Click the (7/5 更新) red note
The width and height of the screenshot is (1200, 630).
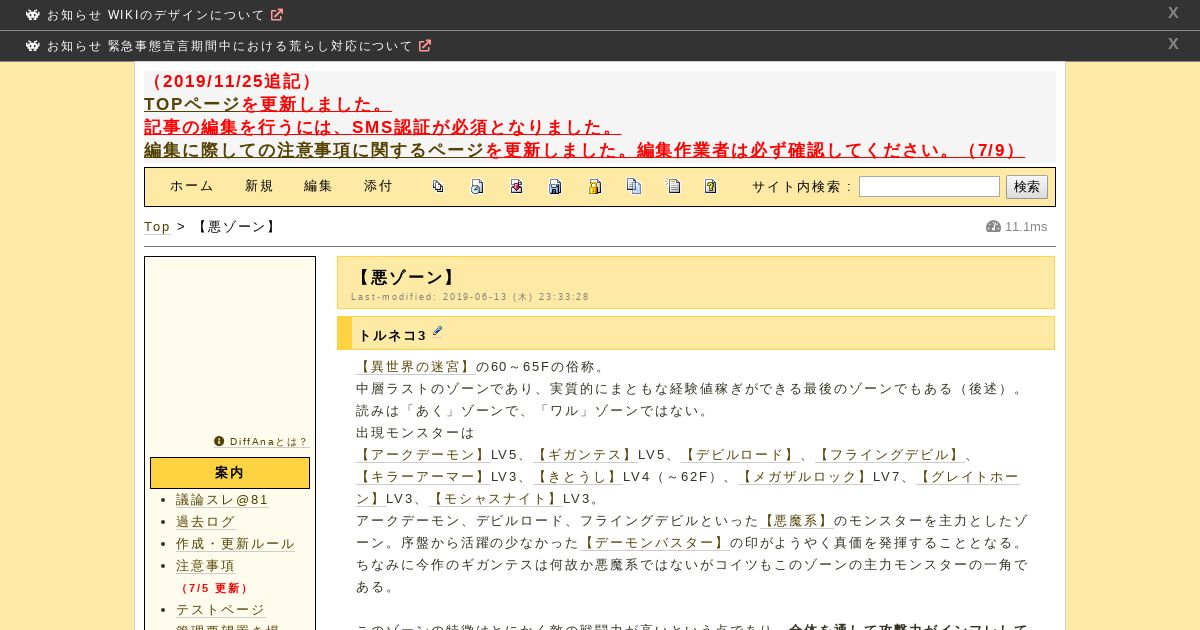tap(214, 588)
